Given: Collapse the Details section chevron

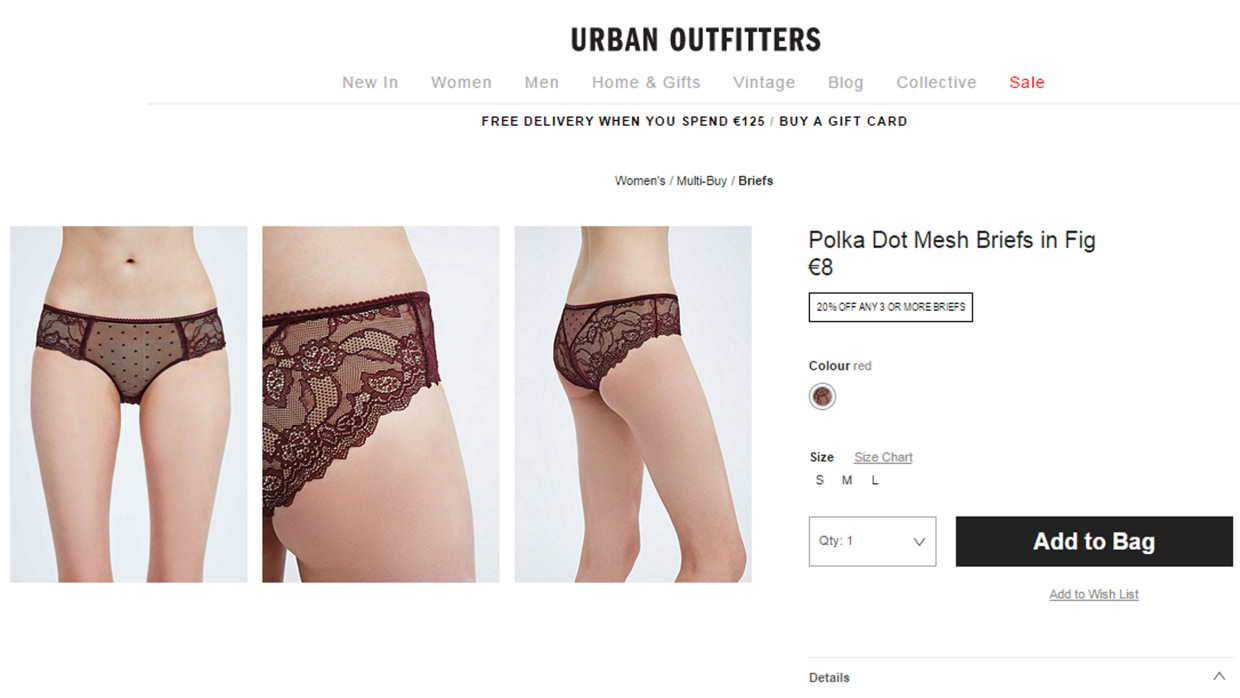Looking at the screenshot, I should (1219, 677).
